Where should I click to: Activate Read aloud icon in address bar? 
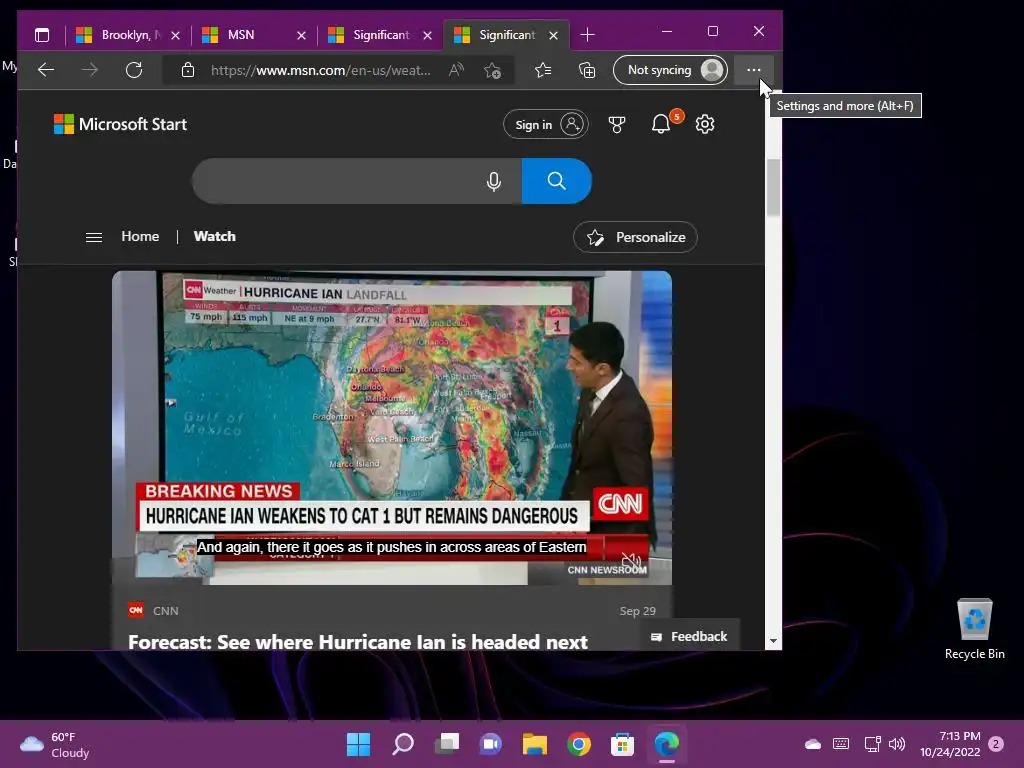coord(456,70)
